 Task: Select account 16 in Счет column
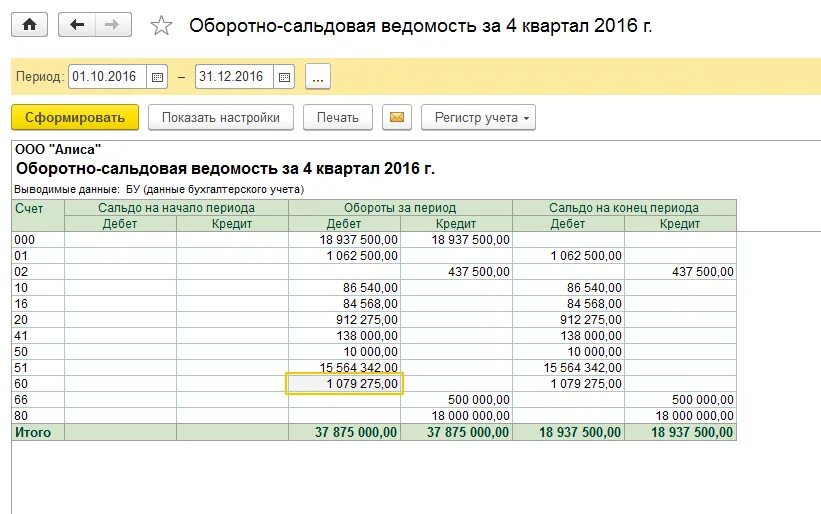pos(38,304)
